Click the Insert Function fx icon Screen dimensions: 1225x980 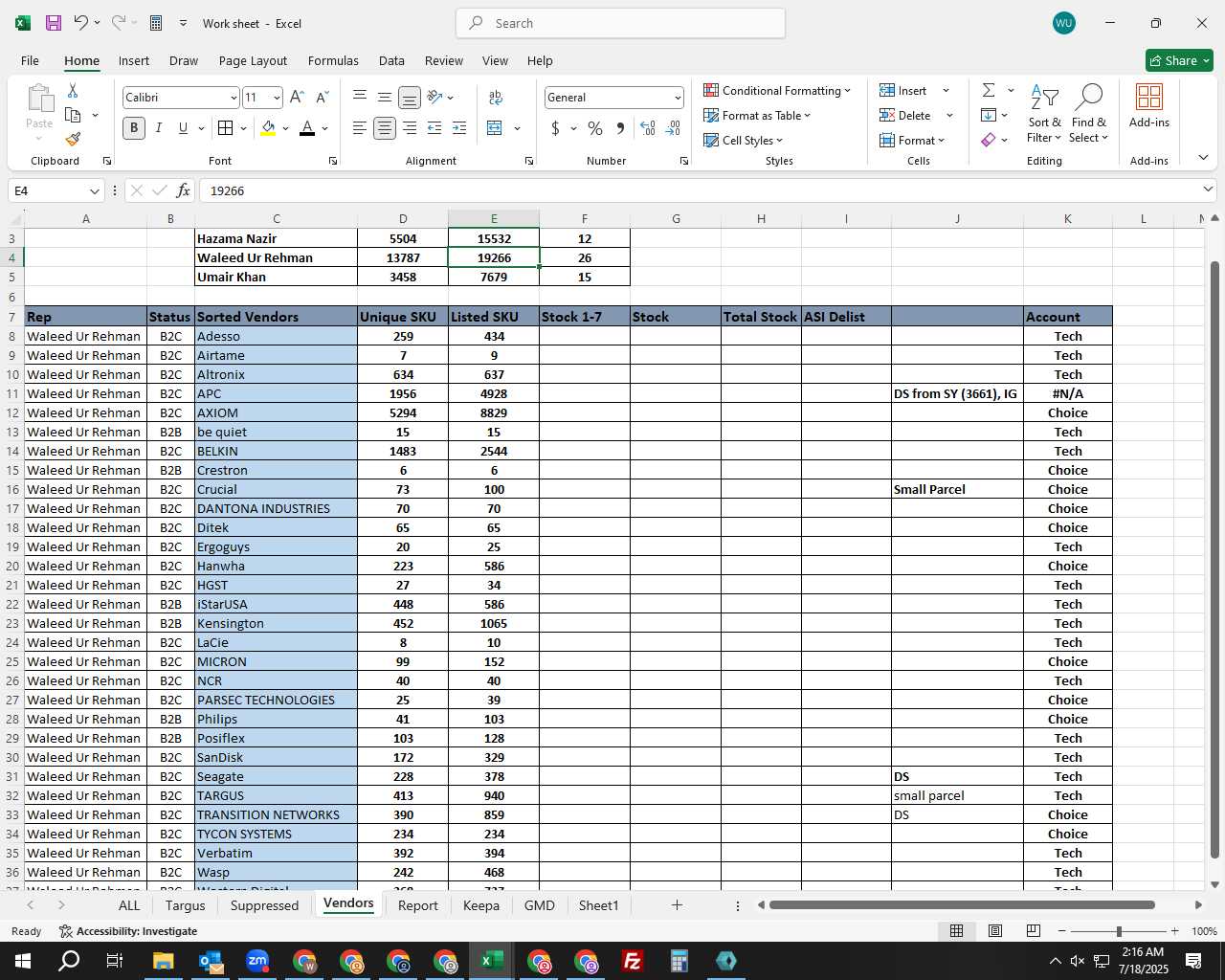click(x=183, y=190)
